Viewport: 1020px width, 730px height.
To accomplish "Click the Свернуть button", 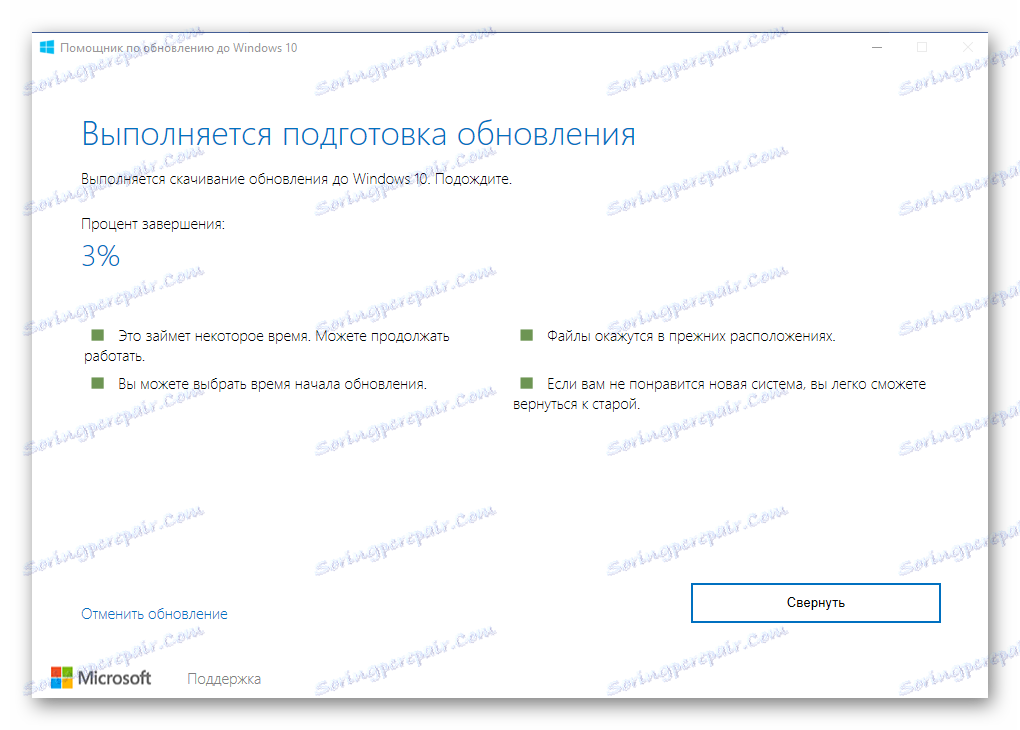I will click(x=815, y=602).
